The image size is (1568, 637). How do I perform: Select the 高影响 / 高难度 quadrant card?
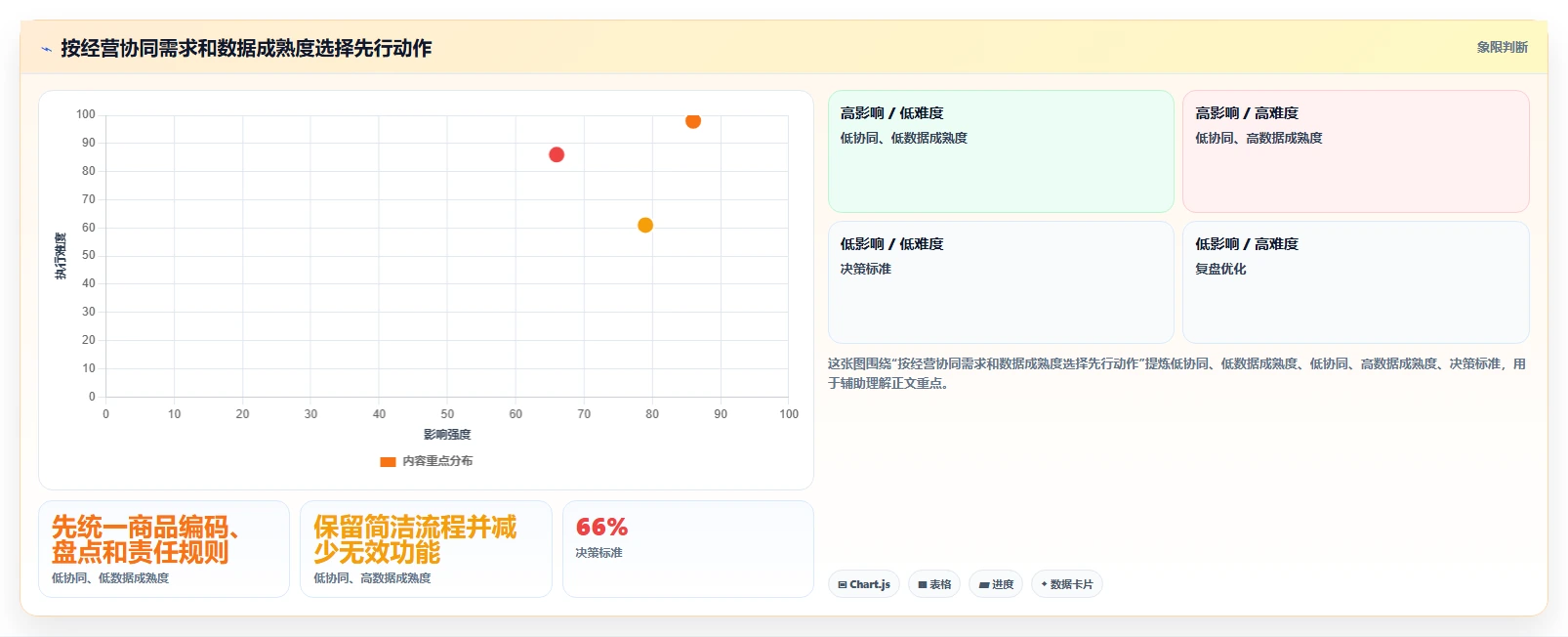[x=1355, y=151]
